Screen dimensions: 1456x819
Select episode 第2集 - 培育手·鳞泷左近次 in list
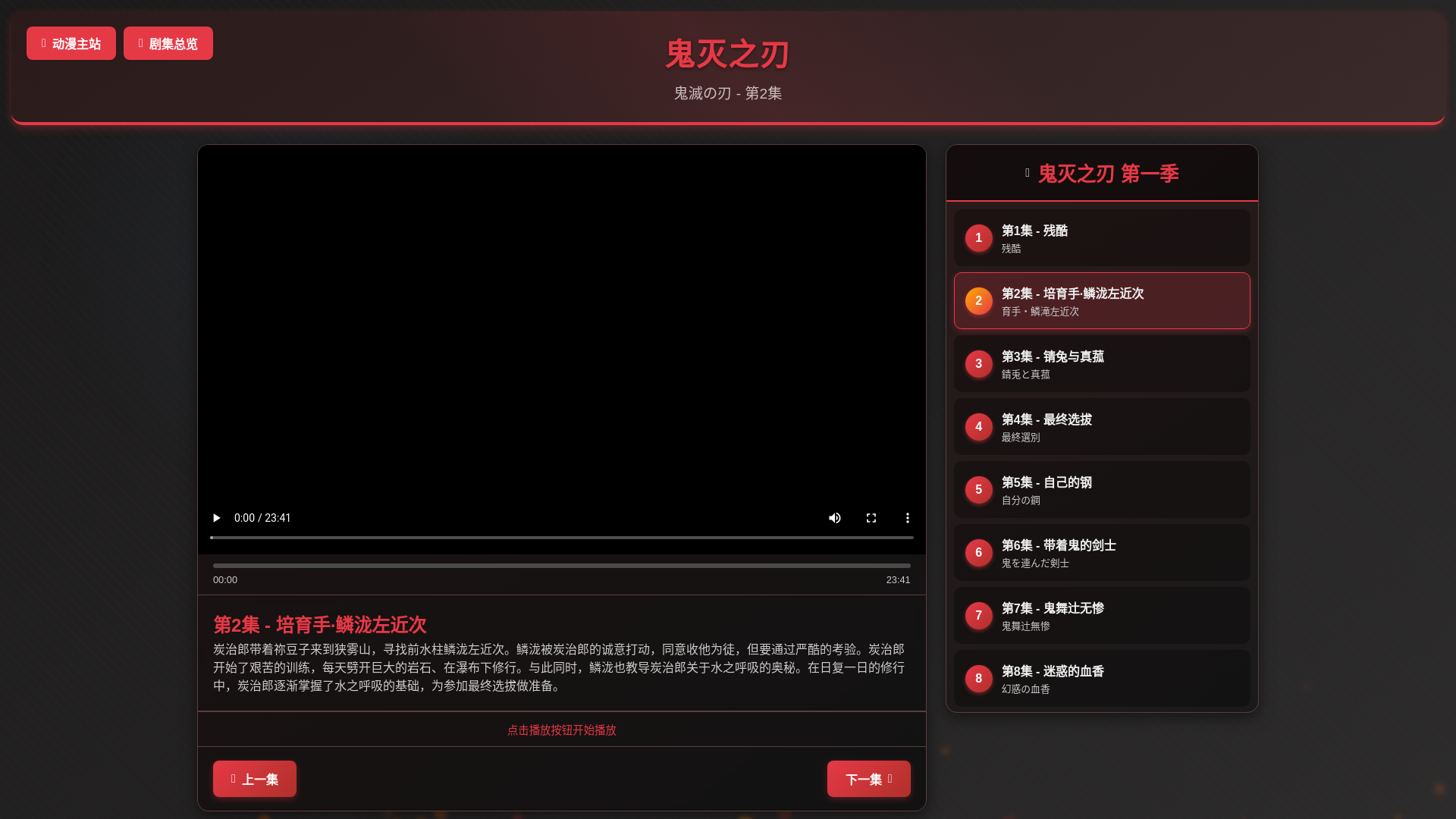point(1102,301)
